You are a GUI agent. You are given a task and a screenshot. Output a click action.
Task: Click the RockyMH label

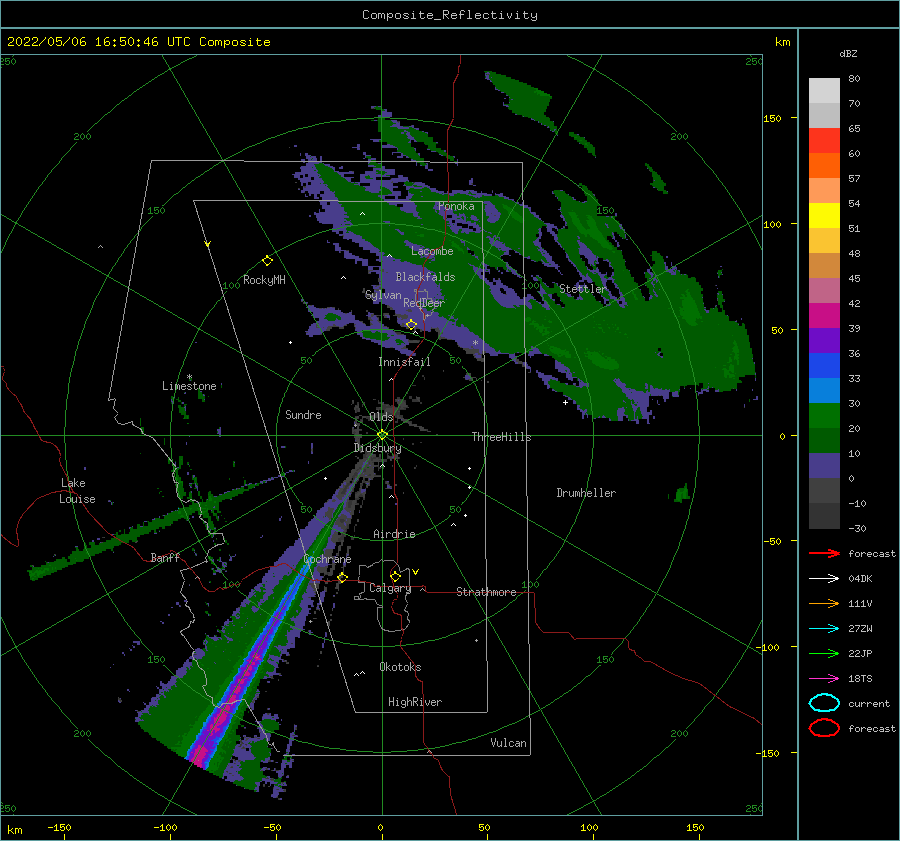264,280
